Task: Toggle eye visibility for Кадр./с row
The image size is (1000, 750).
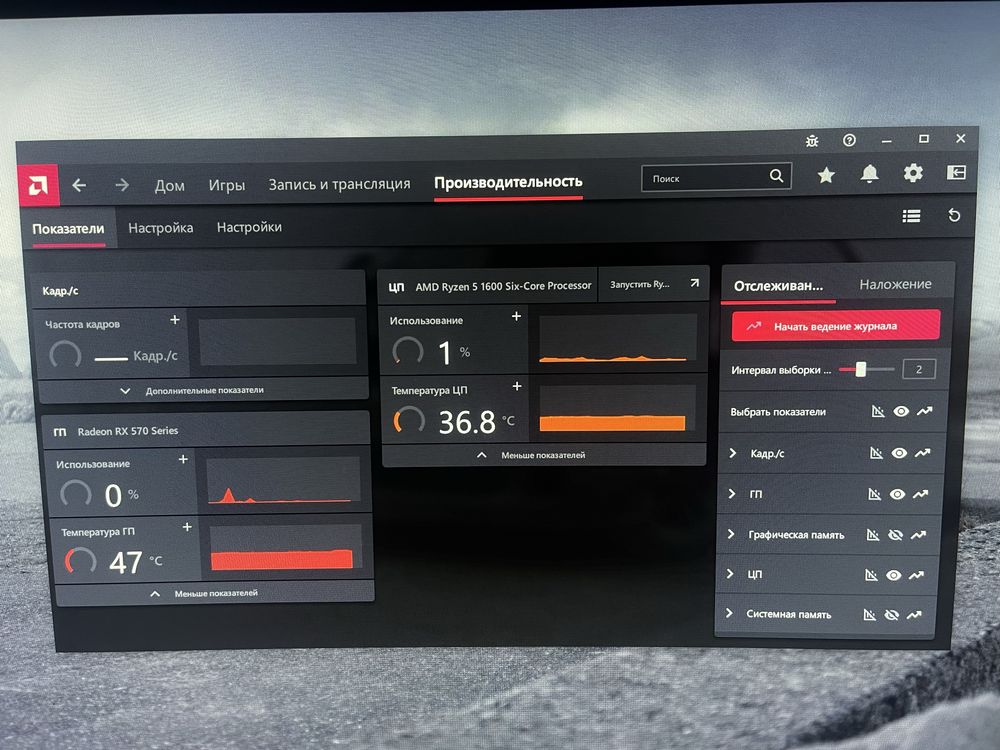Action: click(899, 453)
